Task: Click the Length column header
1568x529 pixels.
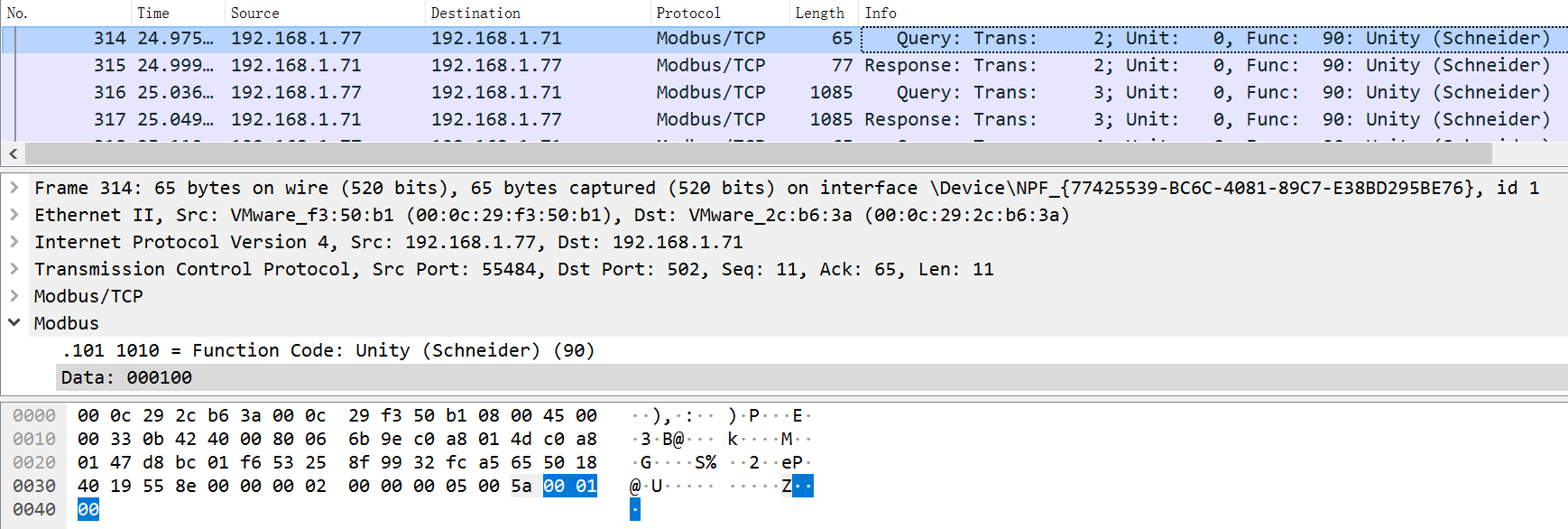Action: coord(819,13)
